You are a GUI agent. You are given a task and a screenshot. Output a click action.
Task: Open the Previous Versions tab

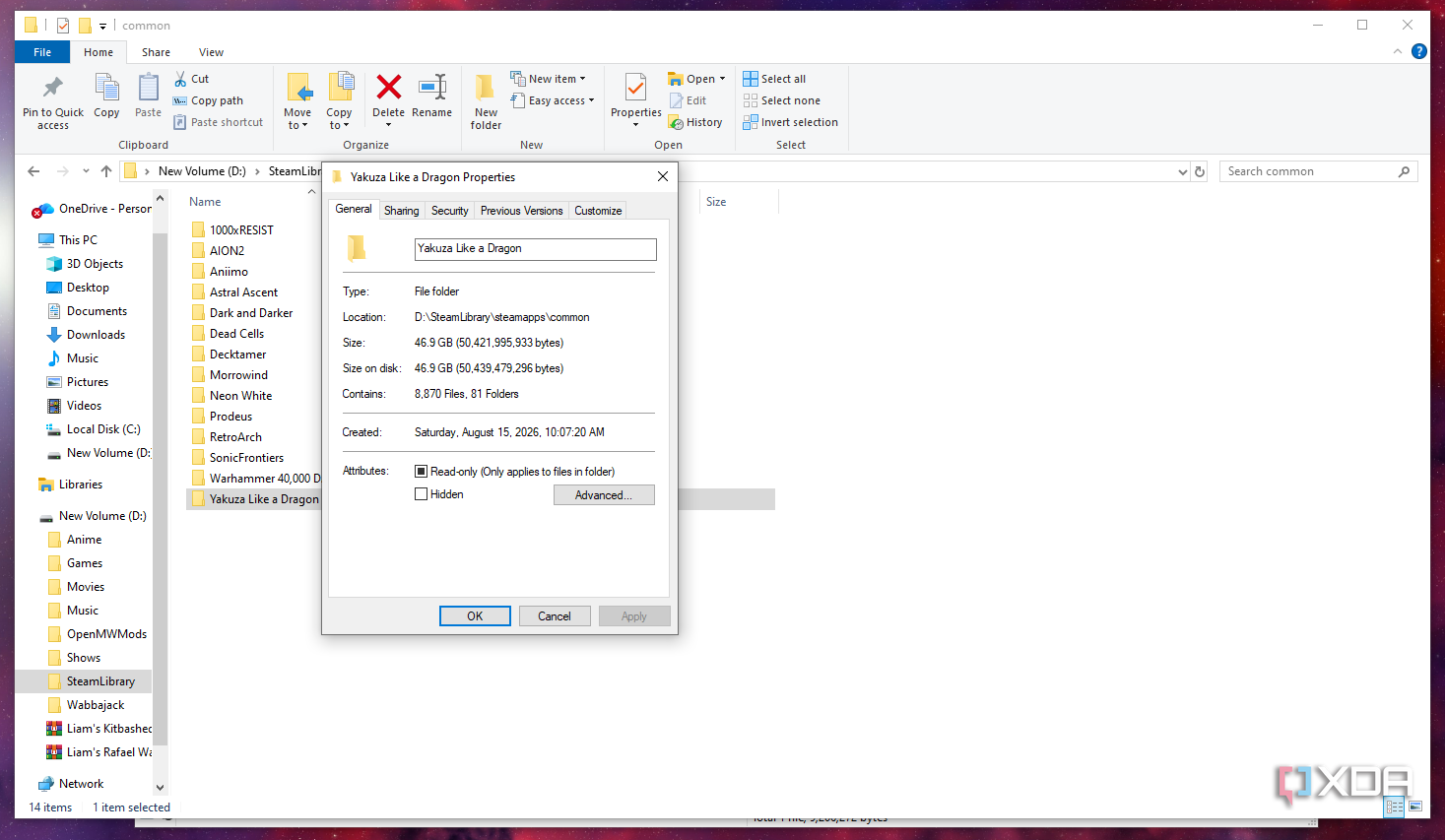[x=522, y=211]
